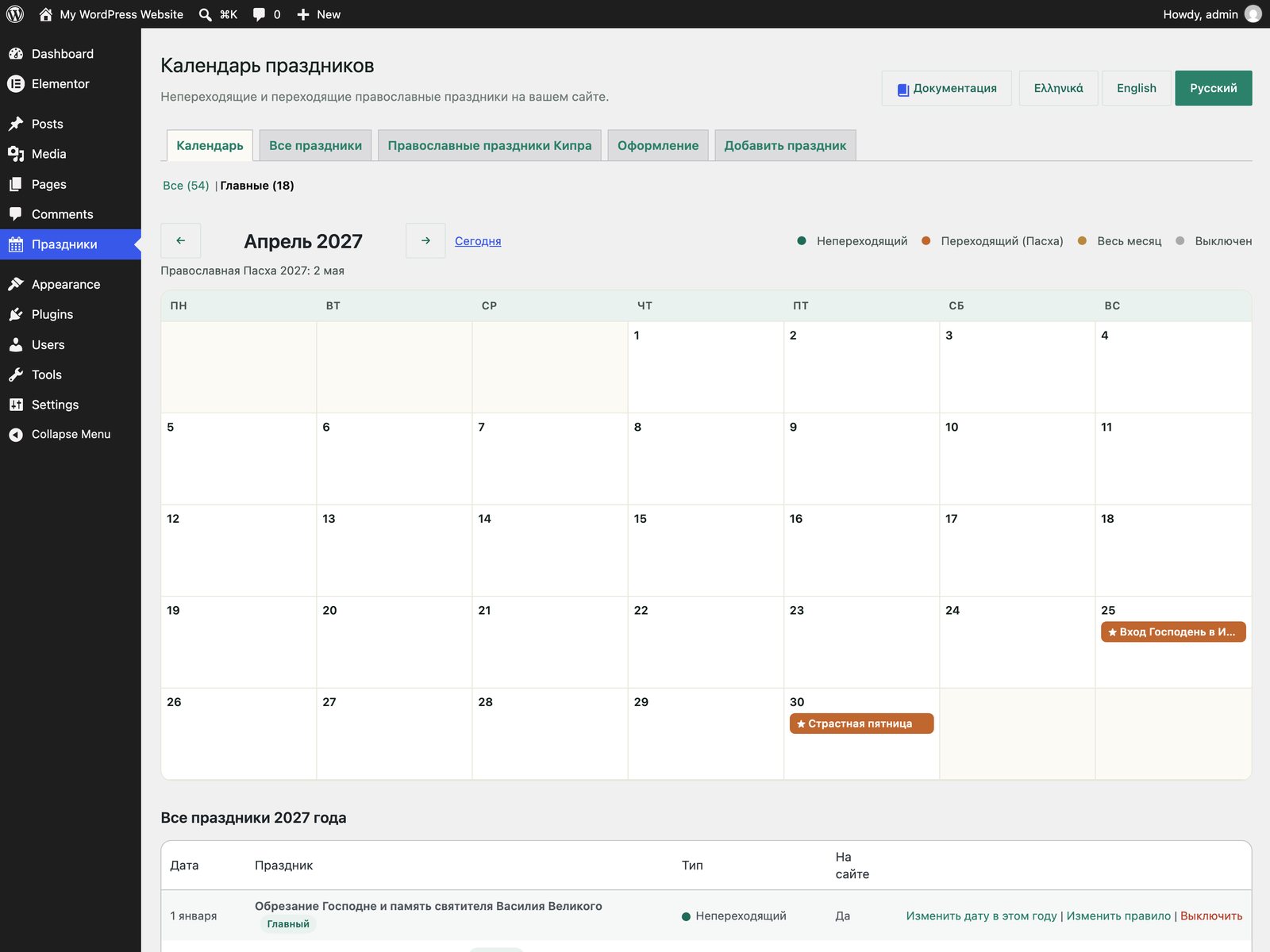The width and height of the screenshot is (1270, 952).
Task: Open the Вход Господень event on April 25
Action: 1173,632
